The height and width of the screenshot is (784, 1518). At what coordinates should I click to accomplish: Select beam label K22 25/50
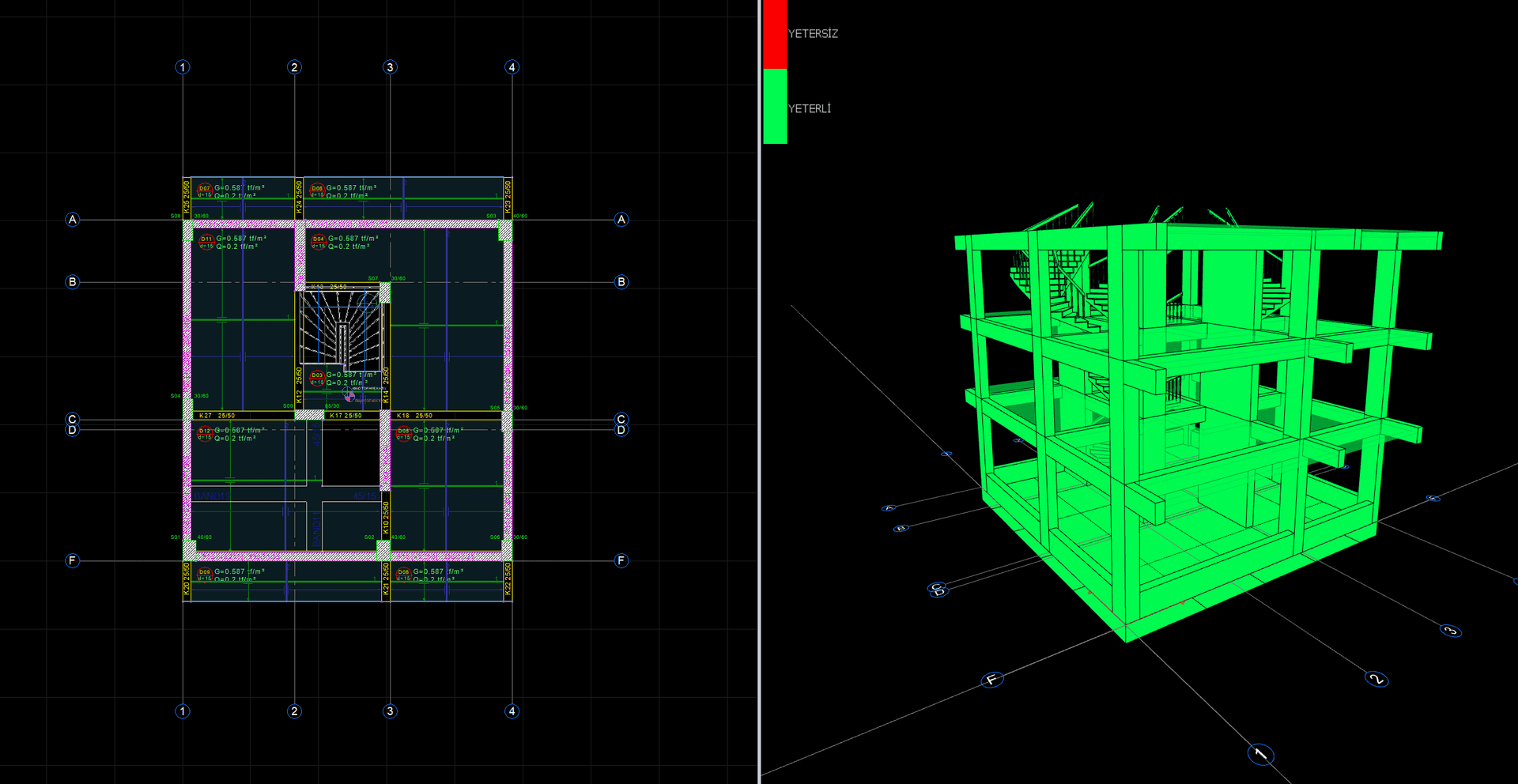tap(508, 579)
